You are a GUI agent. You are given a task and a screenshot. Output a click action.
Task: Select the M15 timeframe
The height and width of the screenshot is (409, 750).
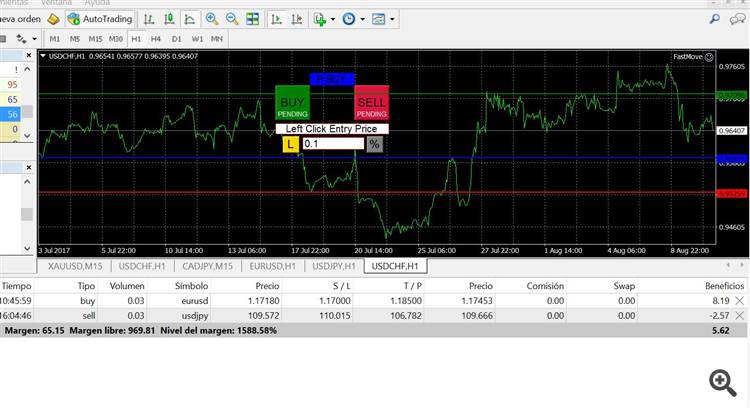coord(95,39)
